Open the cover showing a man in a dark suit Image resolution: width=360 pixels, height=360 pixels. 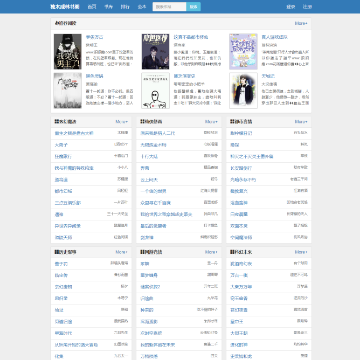[x=155, y=52]
